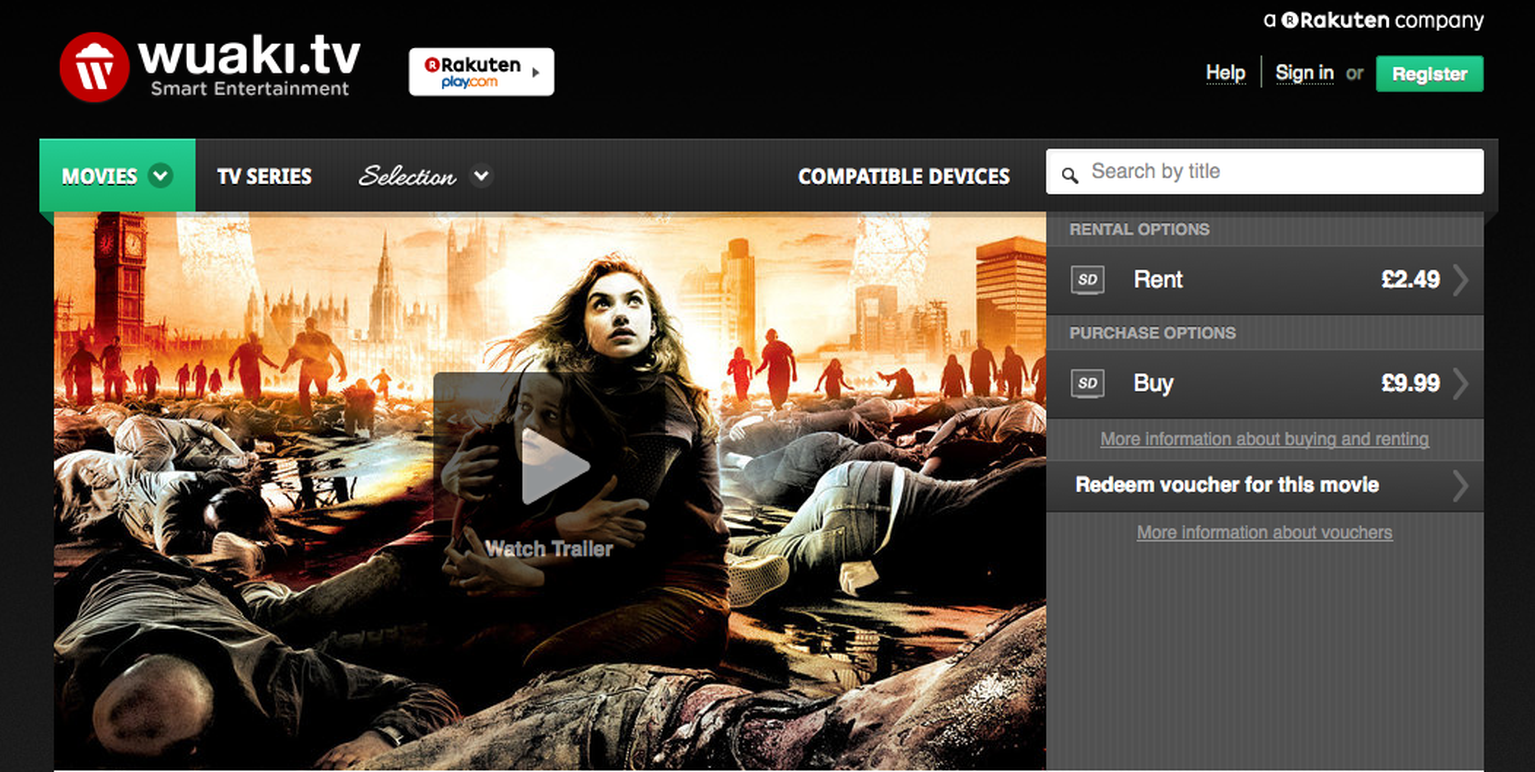Click the wuaki.tv red popcorn logo icon
1535x772 pixels.
click(x=94, y=67)
